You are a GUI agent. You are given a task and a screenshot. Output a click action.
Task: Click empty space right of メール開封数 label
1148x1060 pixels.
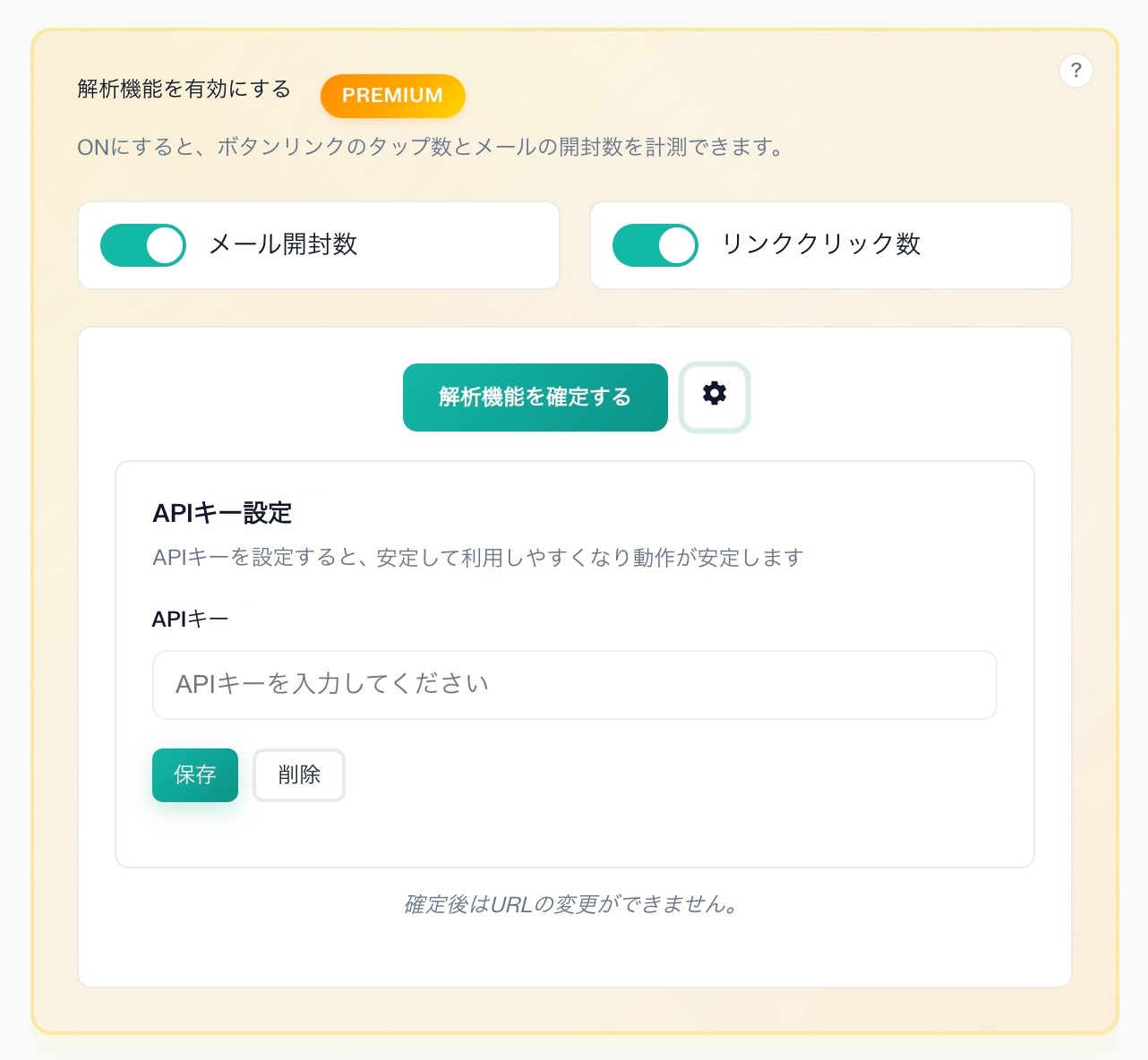457,245
